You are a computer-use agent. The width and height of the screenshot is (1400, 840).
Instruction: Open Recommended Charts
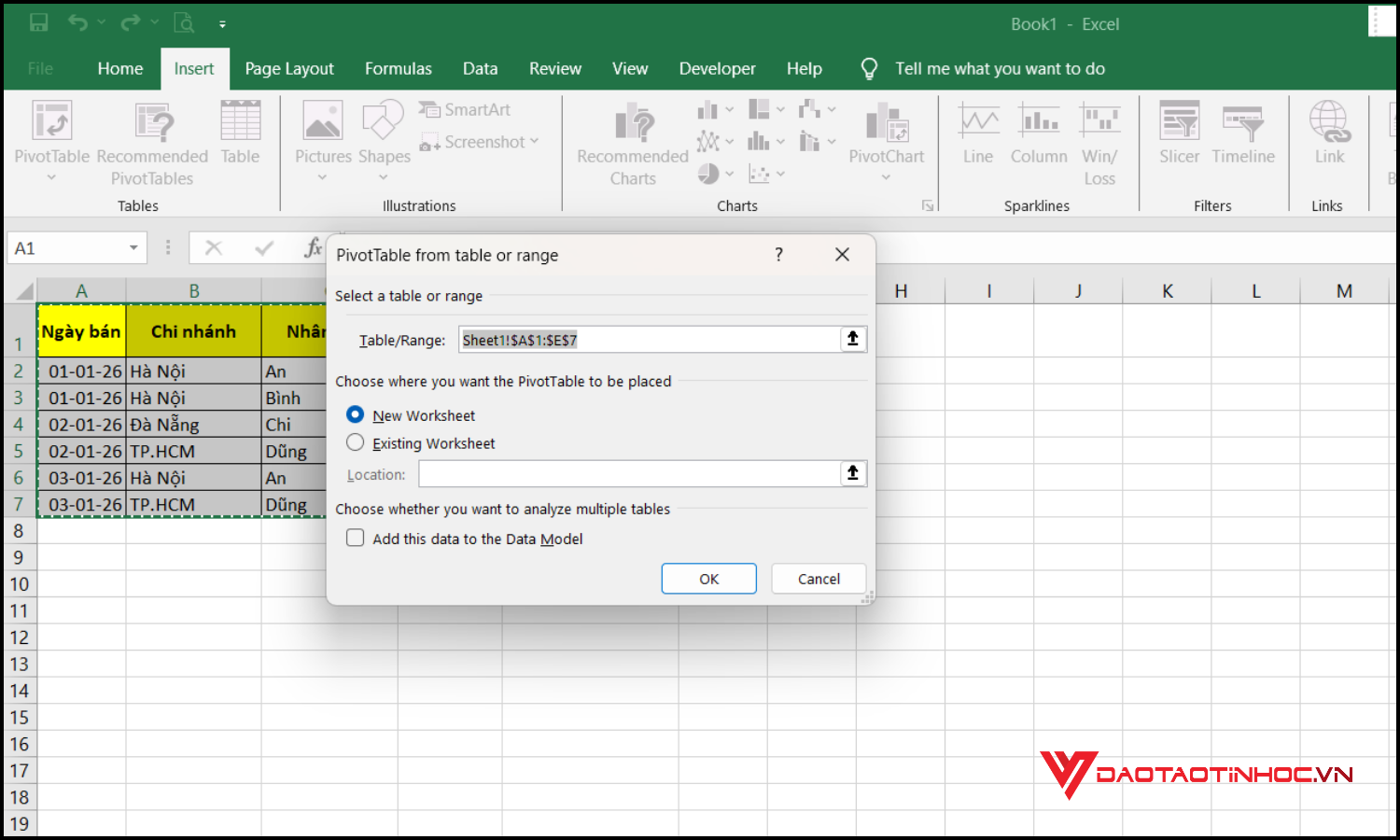[631, 140]
